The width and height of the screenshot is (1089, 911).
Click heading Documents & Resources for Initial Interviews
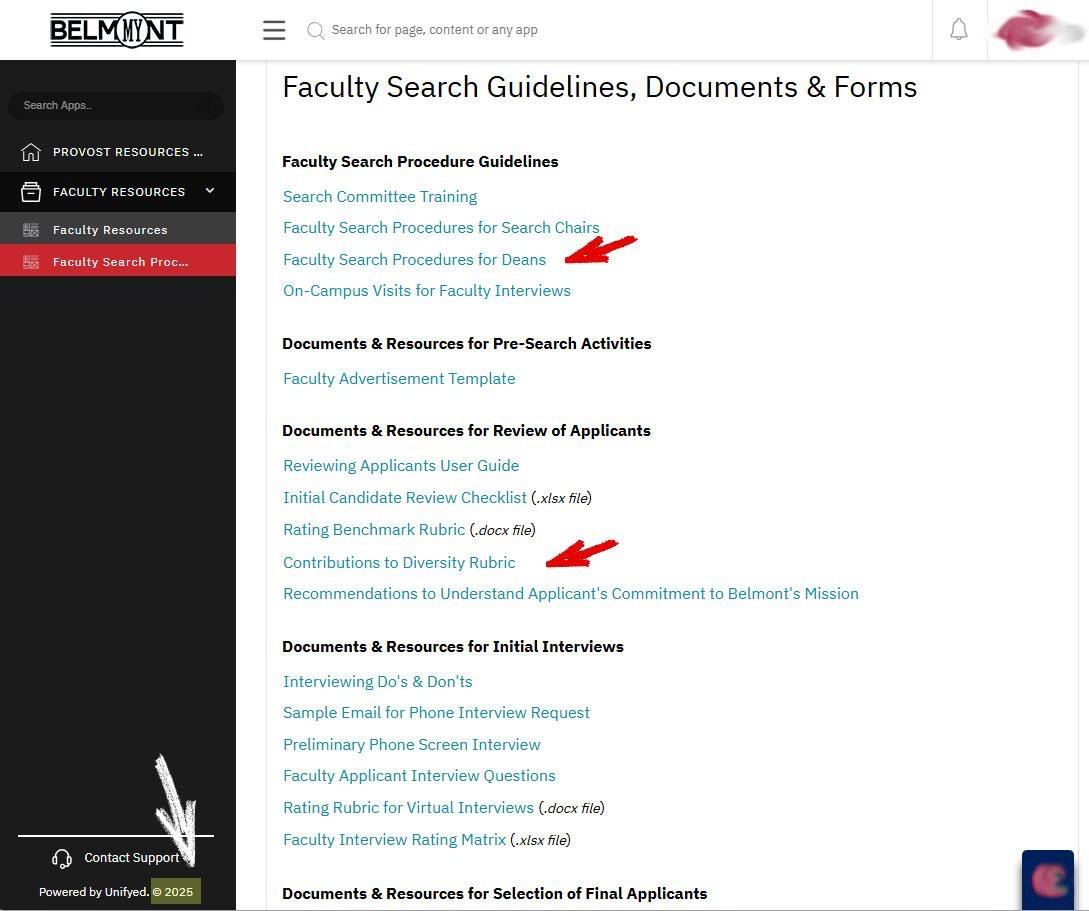pos(453,646)
